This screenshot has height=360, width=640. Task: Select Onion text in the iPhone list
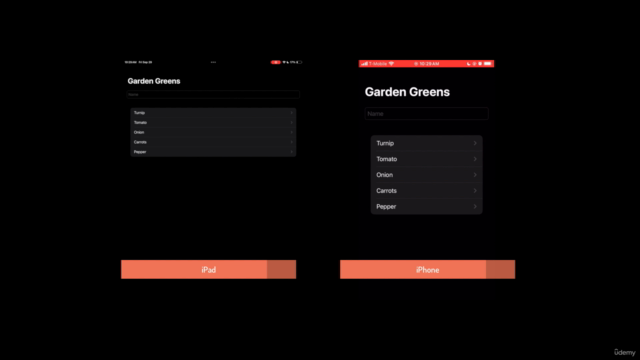(x=384, y=175)
